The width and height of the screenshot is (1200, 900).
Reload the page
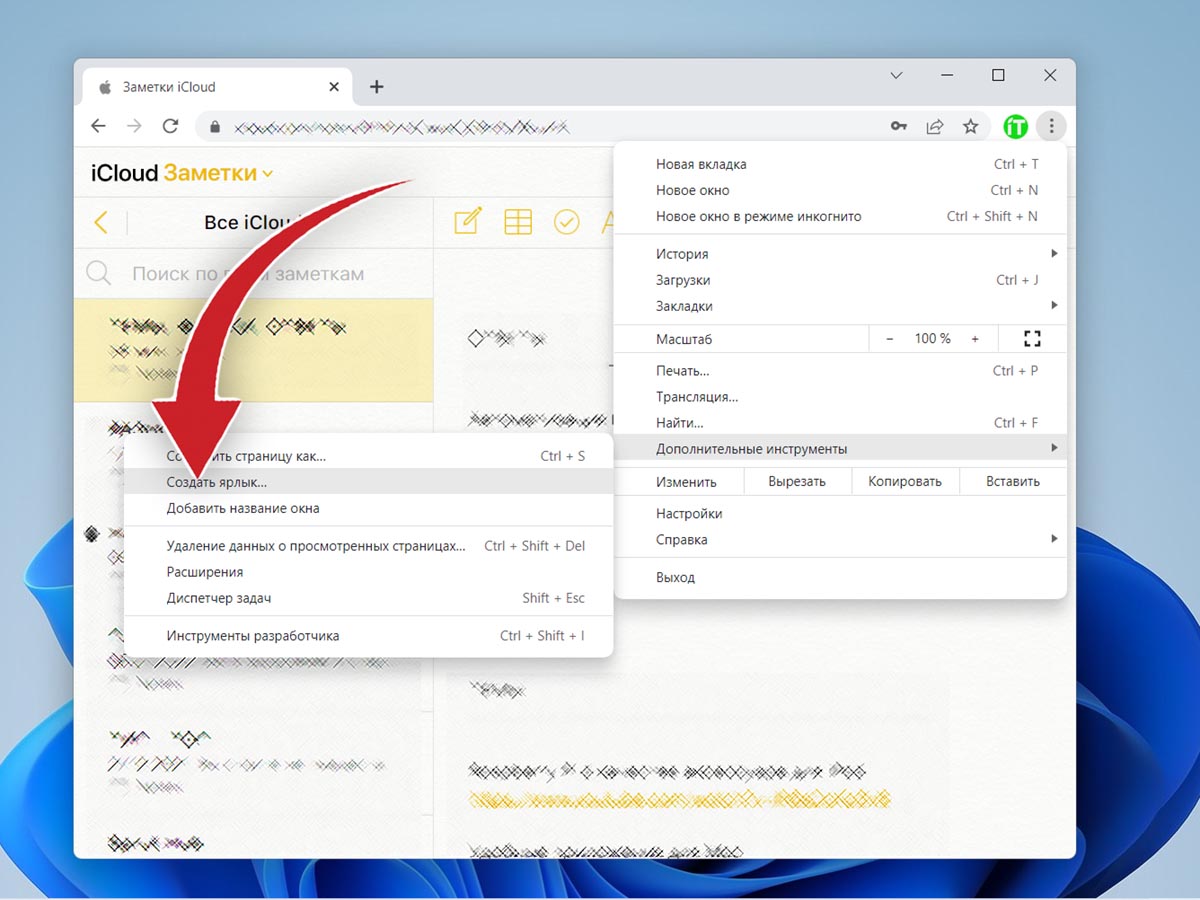tap(170, 126)
